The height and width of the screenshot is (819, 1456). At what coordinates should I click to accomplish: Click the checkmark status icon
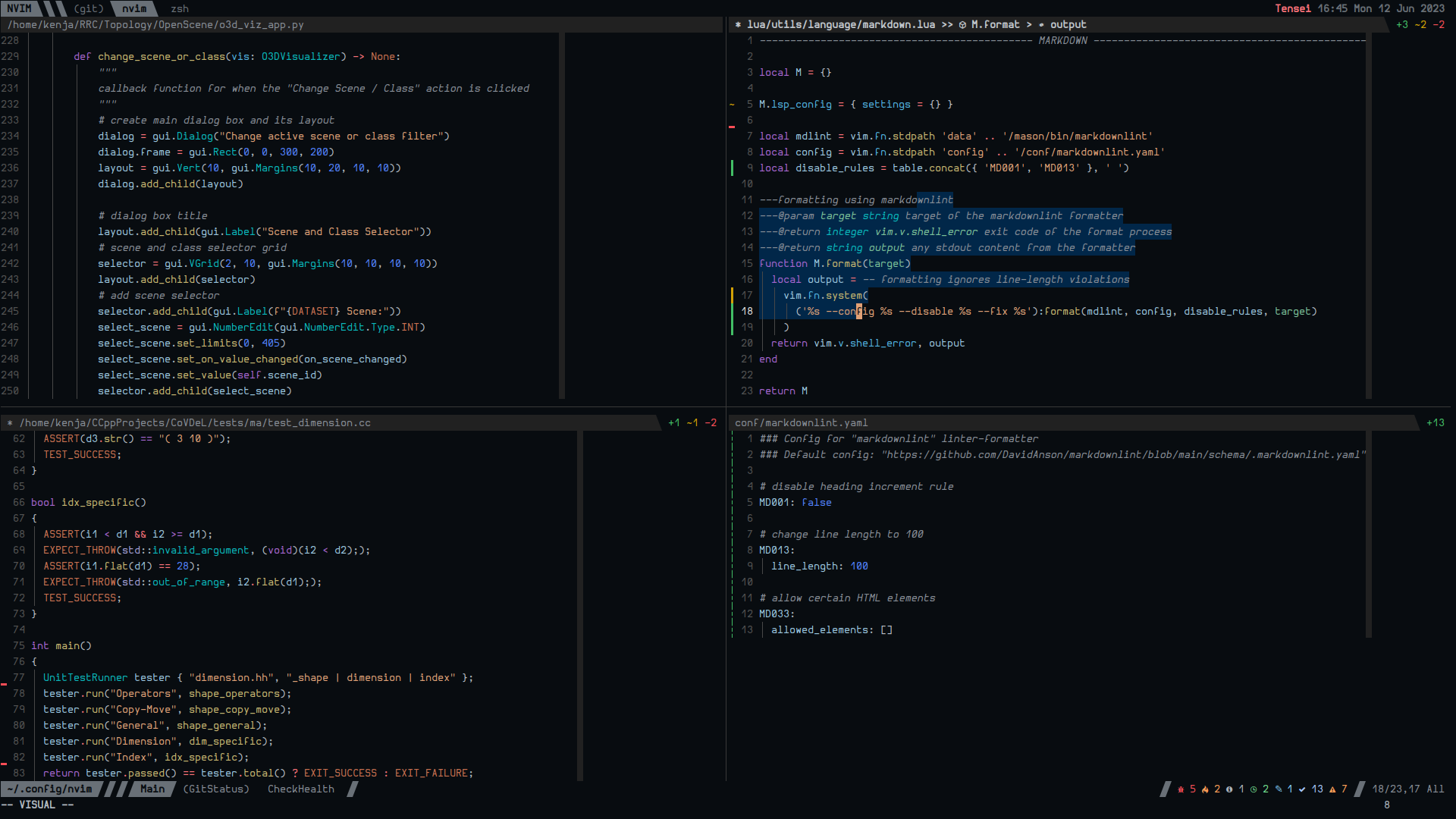pyautogui.click(x=1302, y=789)
